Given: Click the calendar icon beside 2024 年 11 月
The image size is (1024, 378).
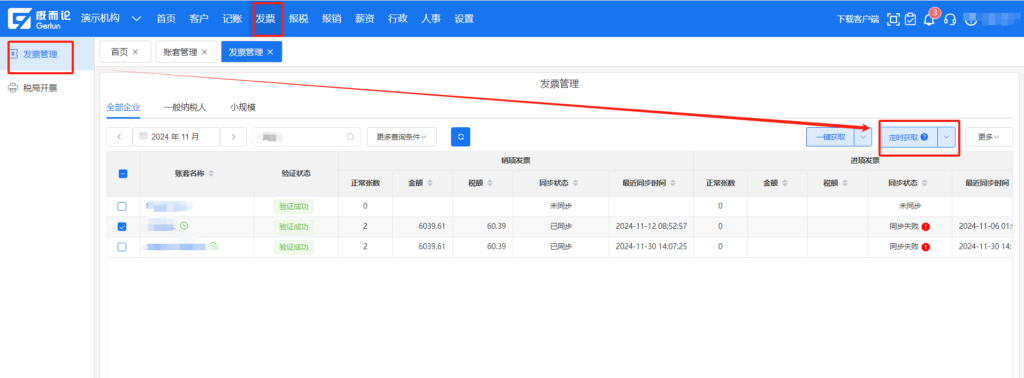Looking at the screenshot, I should tap(143, 136).
